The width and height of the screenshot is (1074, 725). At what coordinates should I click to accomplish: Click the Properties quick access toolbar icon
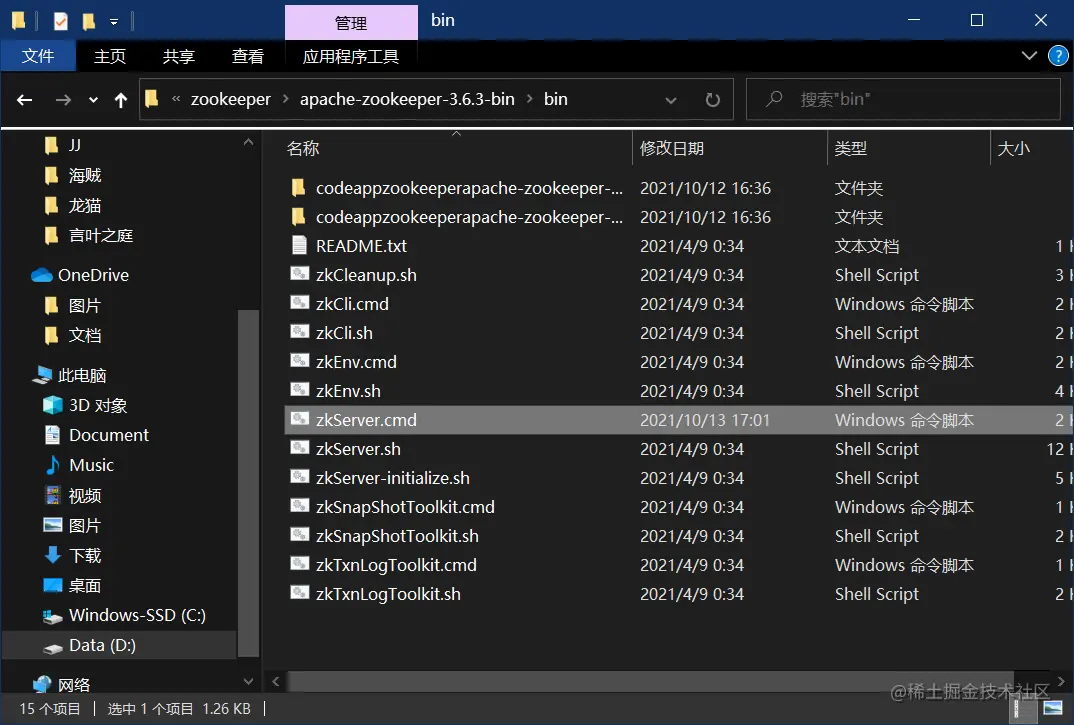coord(60,21)
